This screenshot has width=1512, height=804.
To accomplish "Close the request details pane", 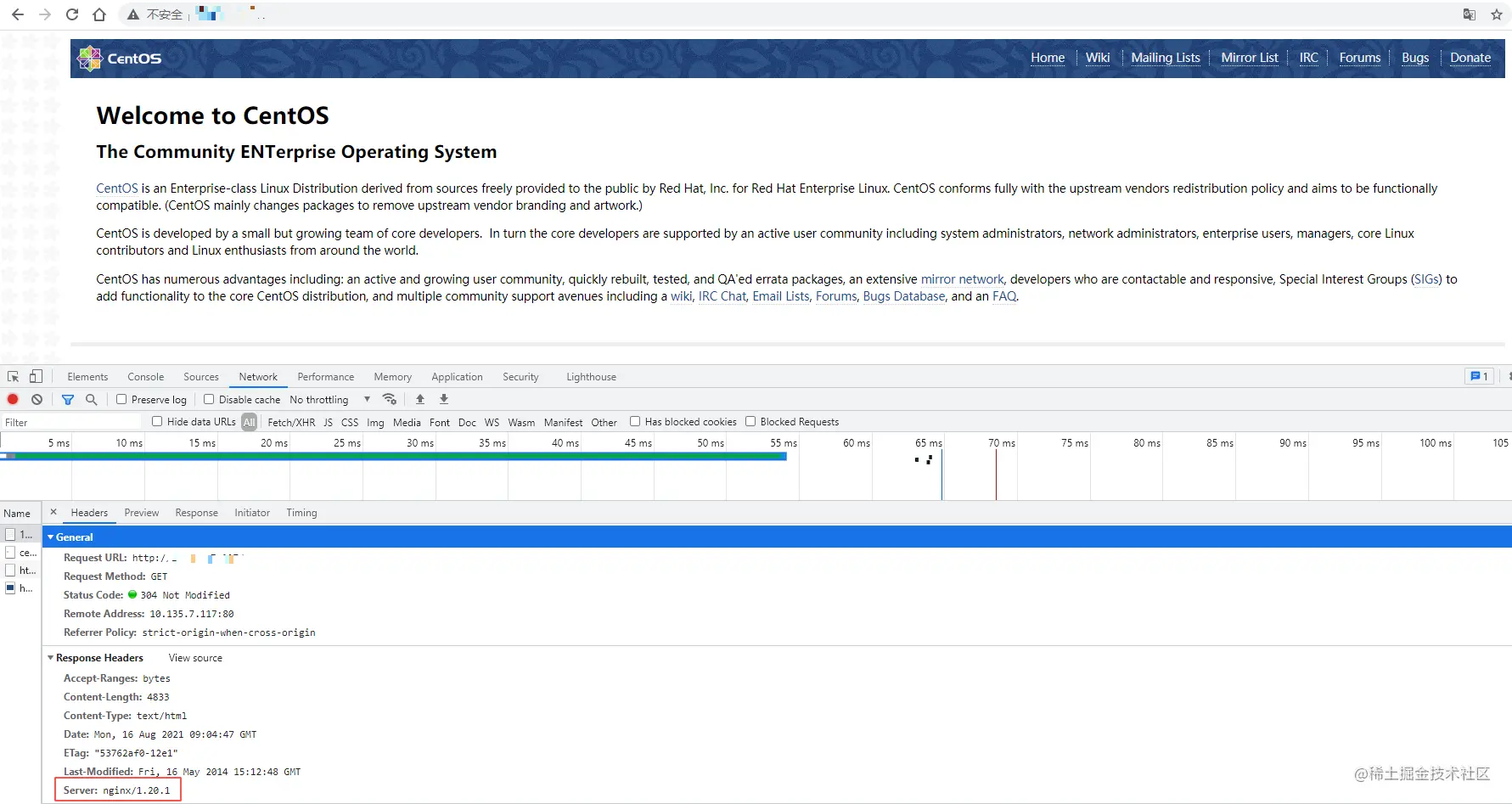I will click(53, 512).
